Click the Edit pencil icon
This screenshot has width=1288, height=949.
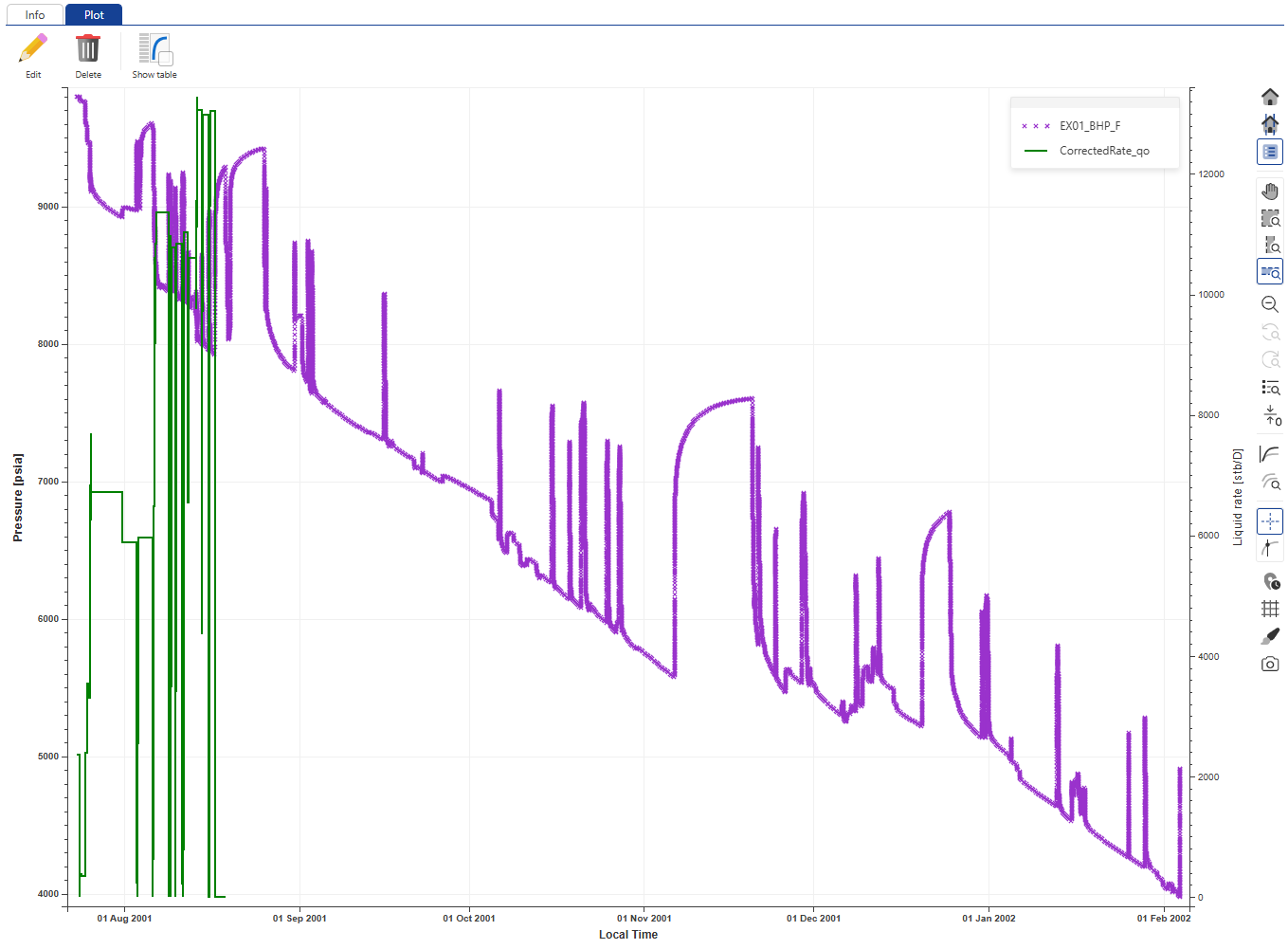(x=33, y=48)
